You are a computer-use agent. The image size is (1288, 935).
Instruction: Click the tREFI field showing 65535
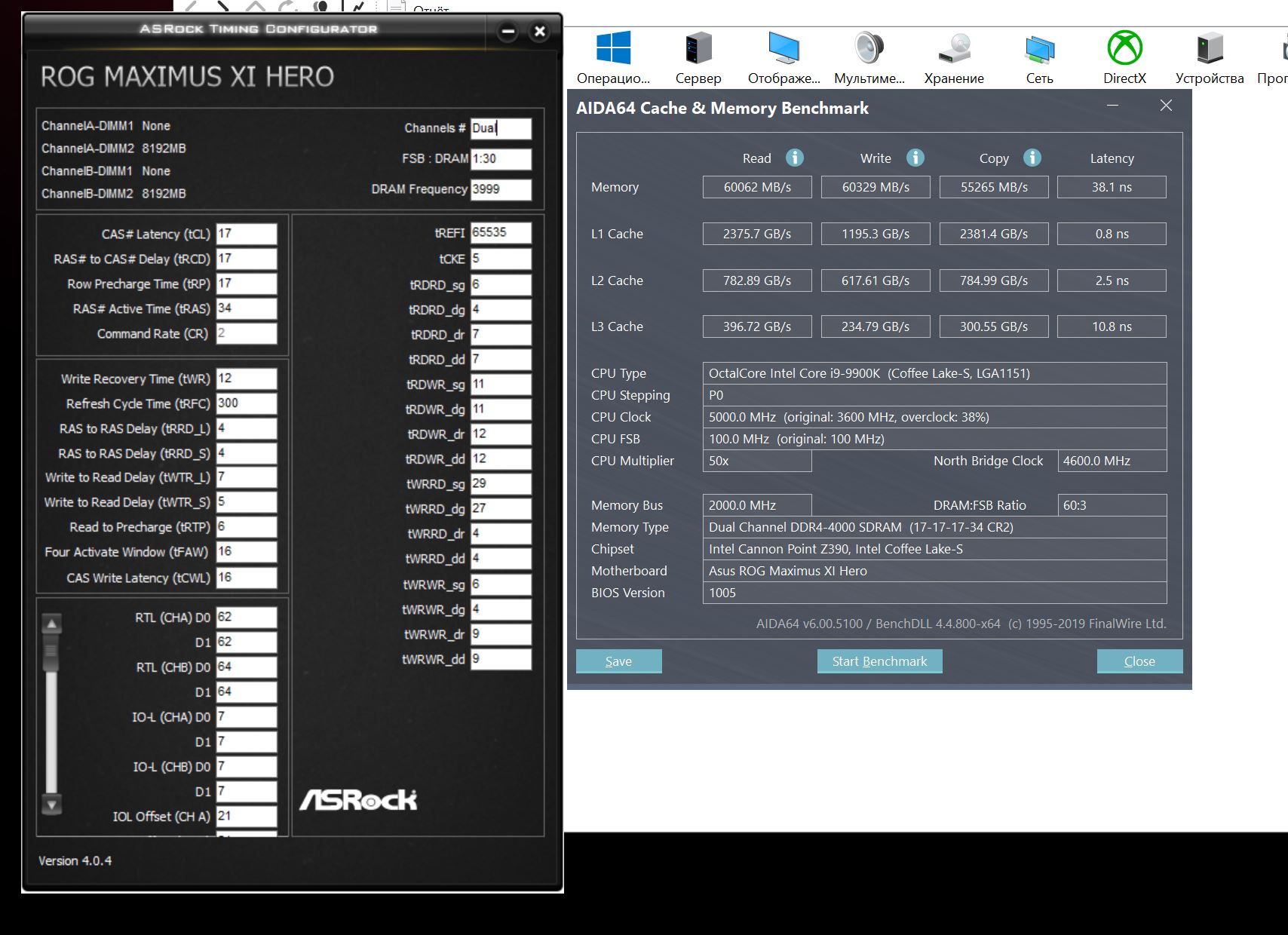pos(501,233)
